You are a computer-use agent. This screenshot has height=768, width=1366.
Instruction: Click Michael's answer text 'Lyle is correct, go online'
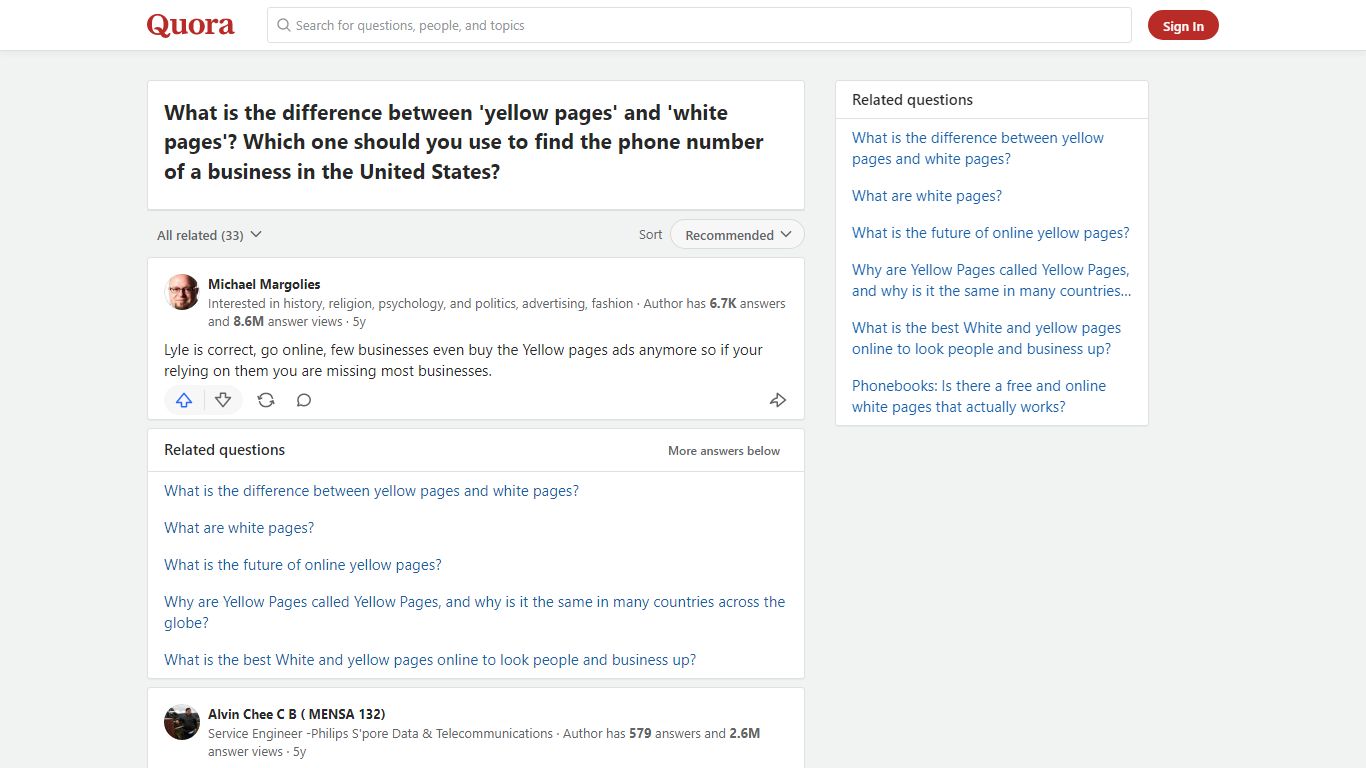click(463, 360)
